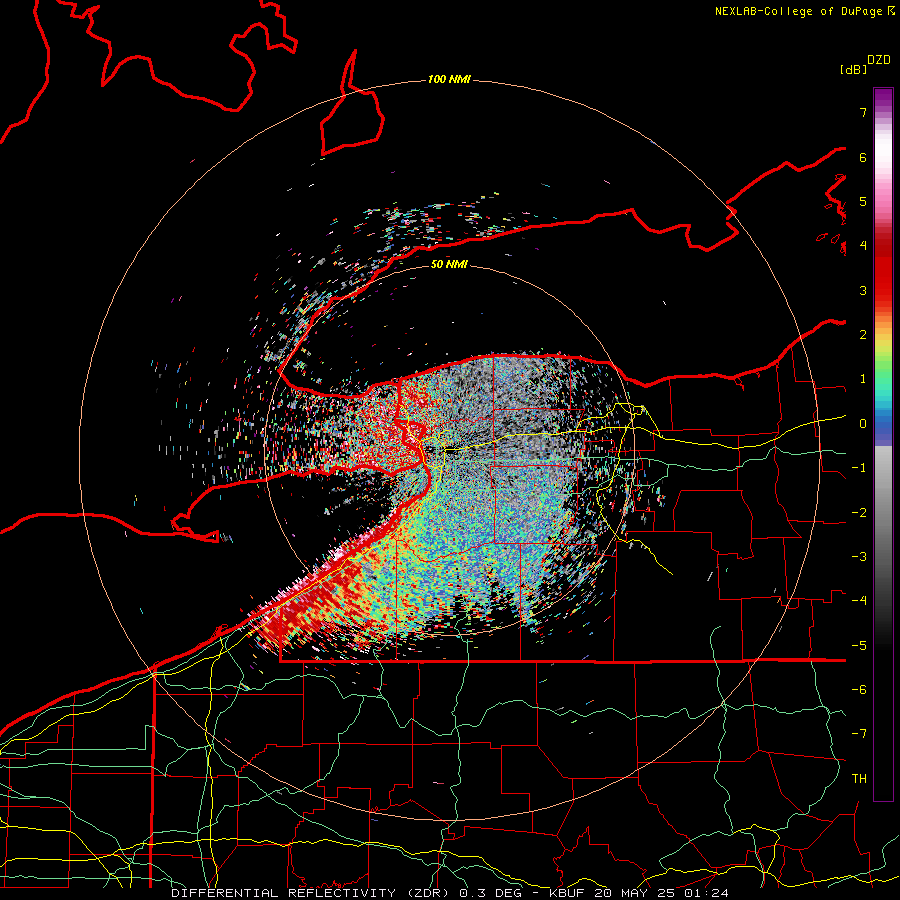The image size is (900, 900).
Task: Click the "[dB]" units label
Action: (x=853, y=69)
